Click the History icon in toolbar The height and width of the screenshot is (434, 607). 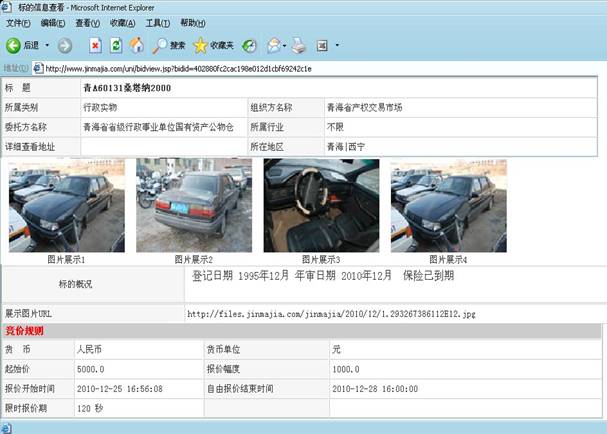point(249,45)
